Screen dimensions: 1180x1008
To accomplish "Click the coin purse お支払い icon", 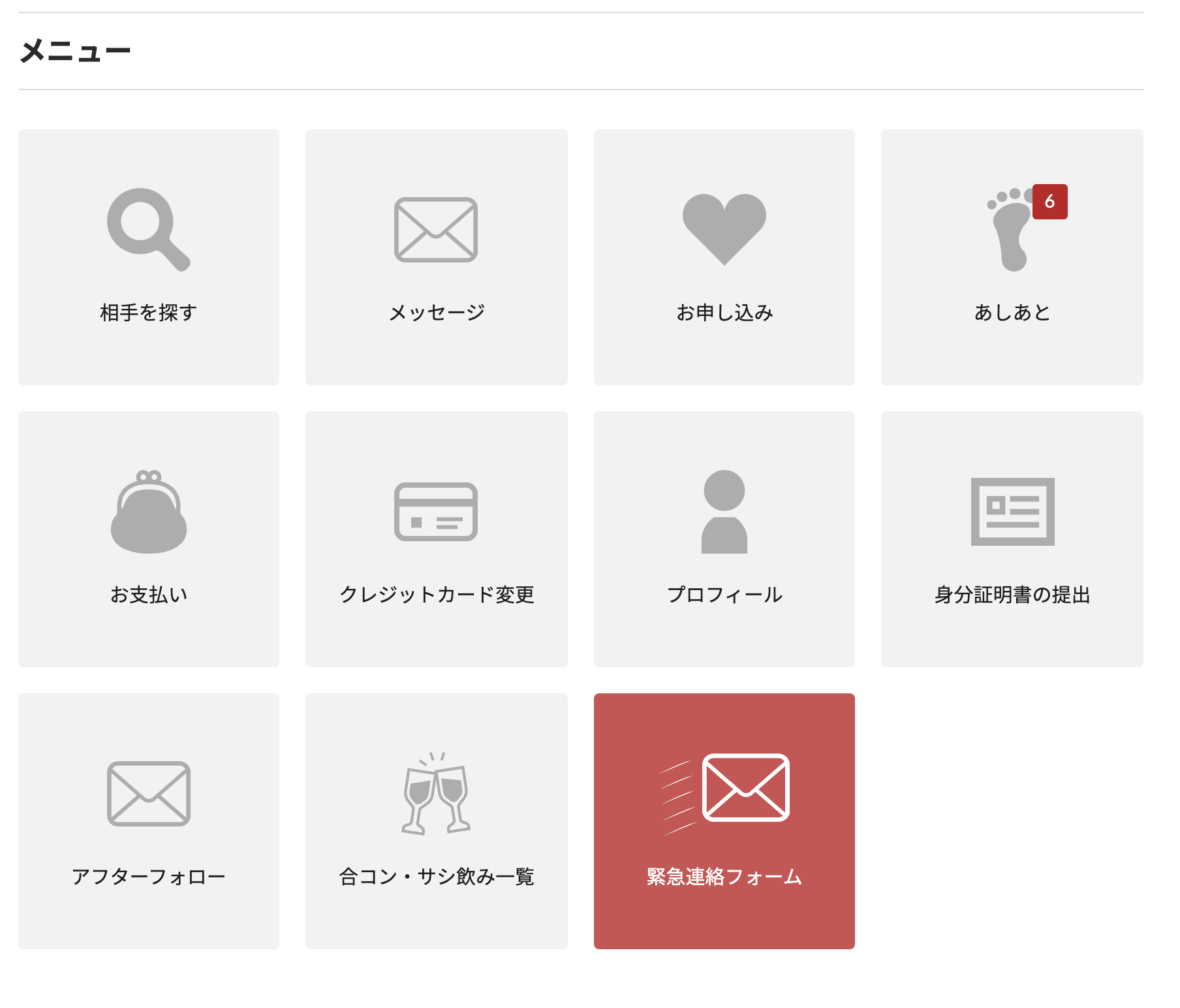I will pyautogui.click(x=149, y=512).
